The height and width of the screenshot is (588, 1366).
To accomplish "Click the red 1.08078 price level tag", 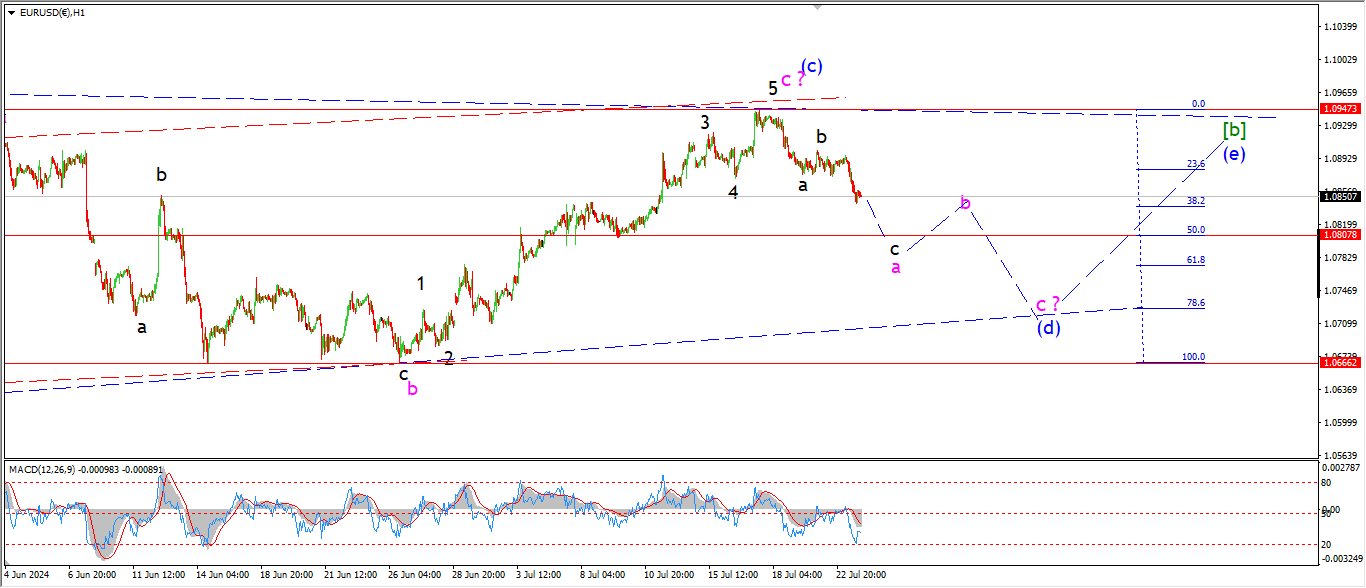I will 1337,235.
